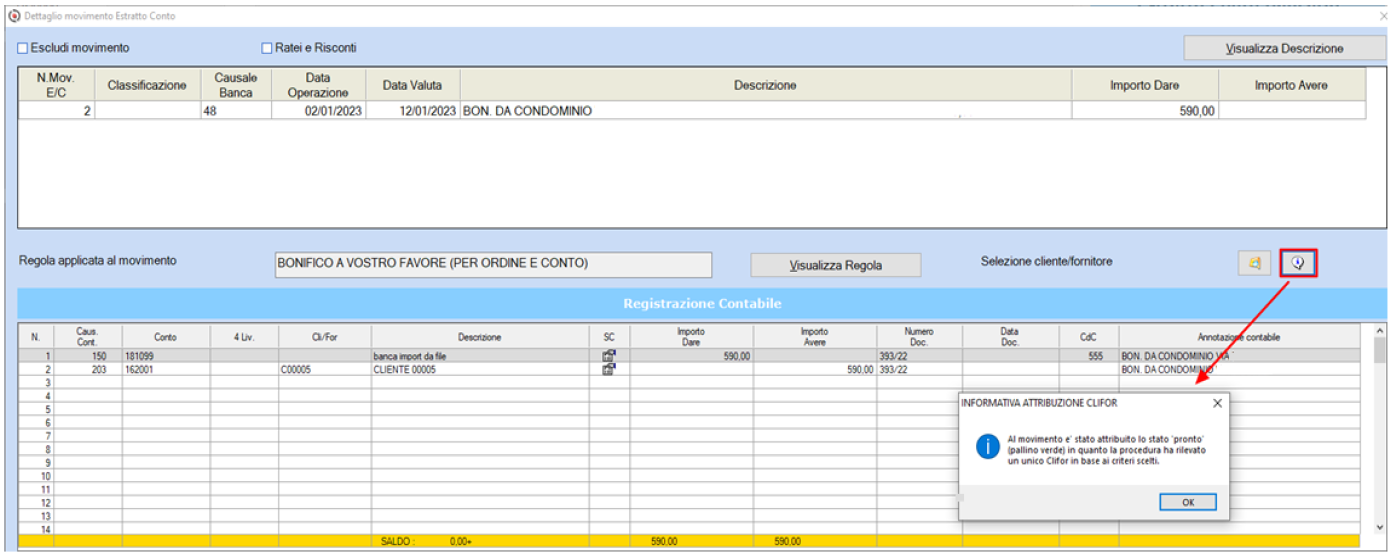Click the 12/01/2023 value date cell

(x=412, y=111)
